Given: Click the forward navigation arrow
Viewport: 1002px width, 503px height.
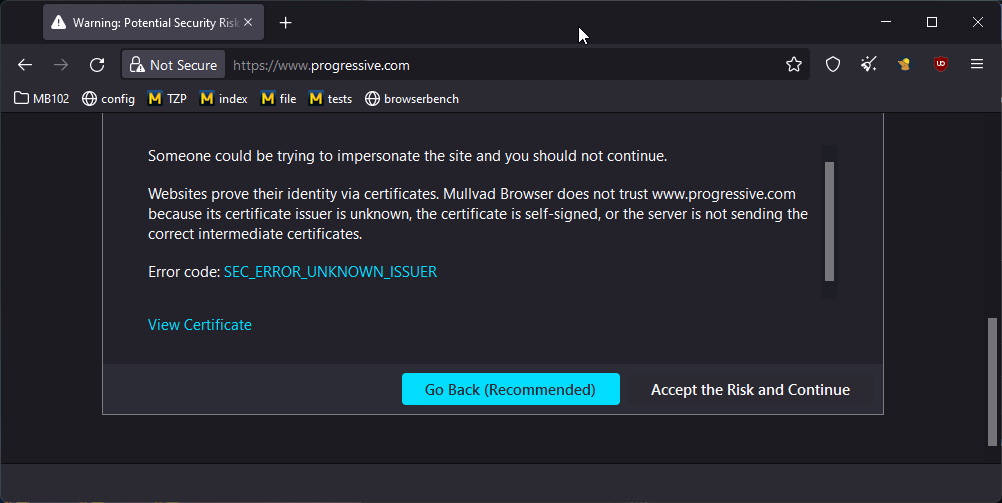Looking at the screenshot, I should 61,65.
